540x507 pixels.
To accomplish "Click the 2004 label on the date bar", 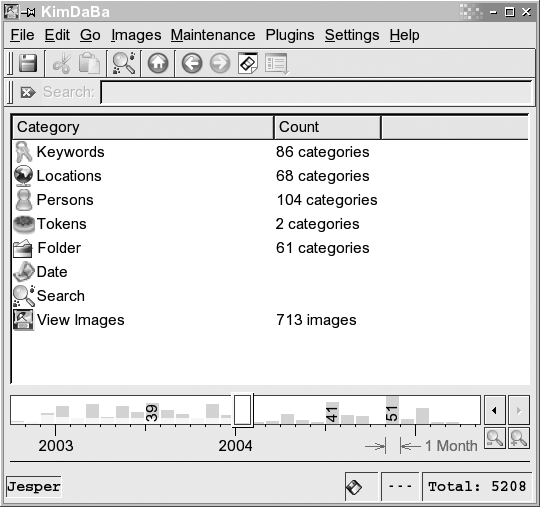I will point(236,446).
